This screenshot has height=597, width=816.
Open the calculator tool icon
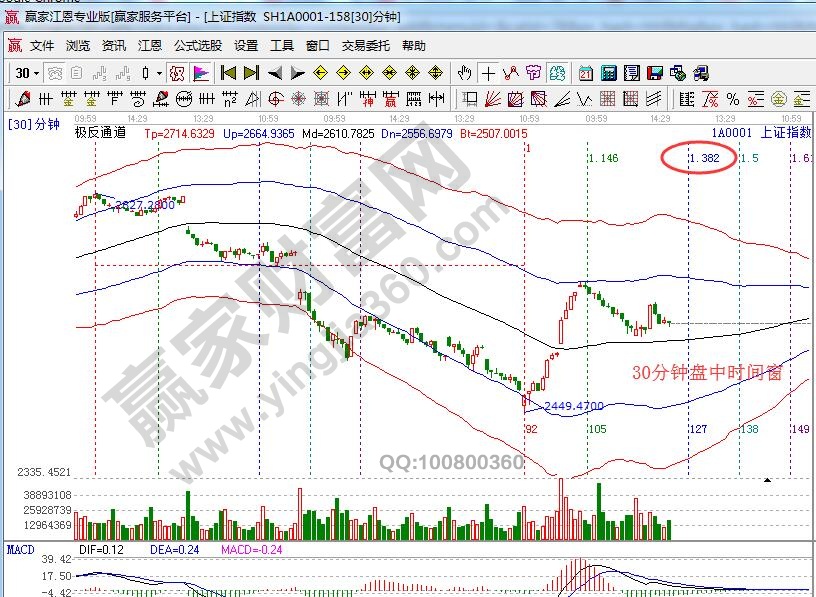tap(608, 73)
